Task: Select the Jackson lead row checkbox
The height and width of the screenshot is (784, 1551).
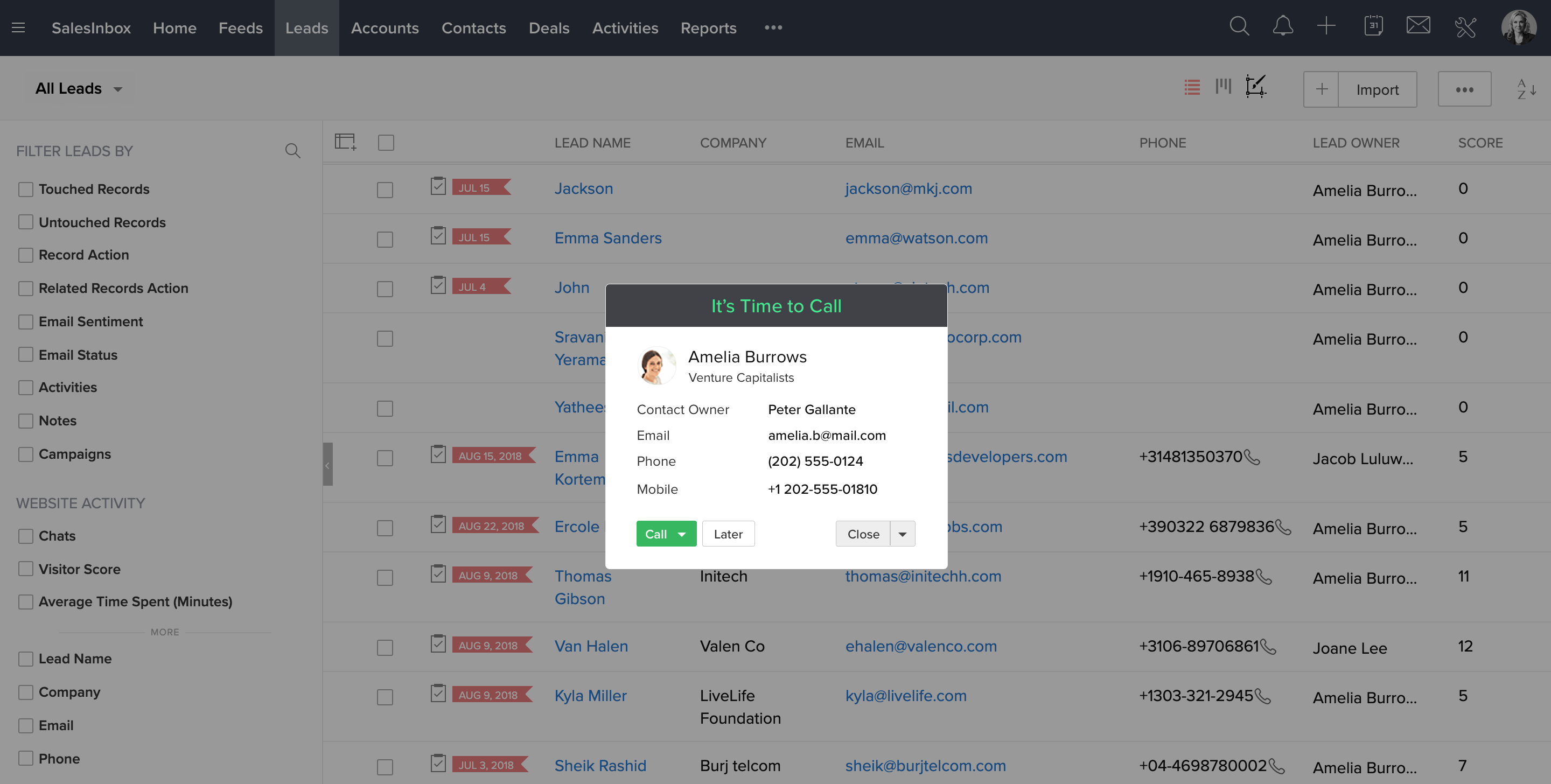Action: coord(385,190)
